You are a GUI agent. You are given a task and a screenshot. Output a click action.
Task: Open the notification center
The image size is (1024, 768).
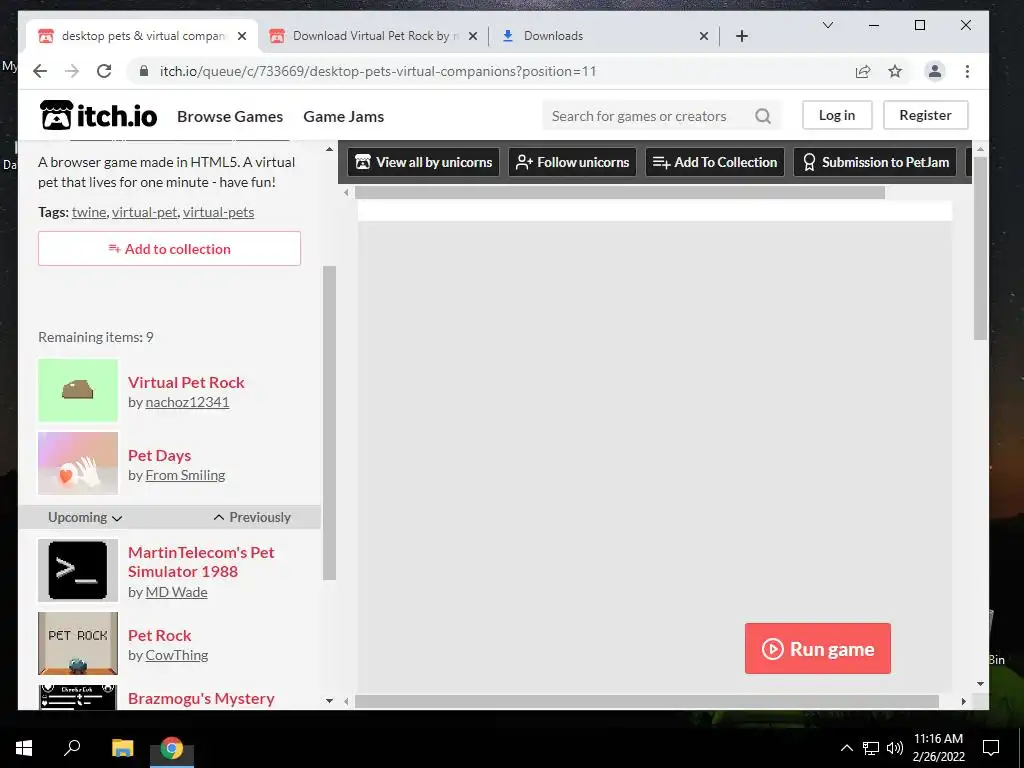pos(991,748)
